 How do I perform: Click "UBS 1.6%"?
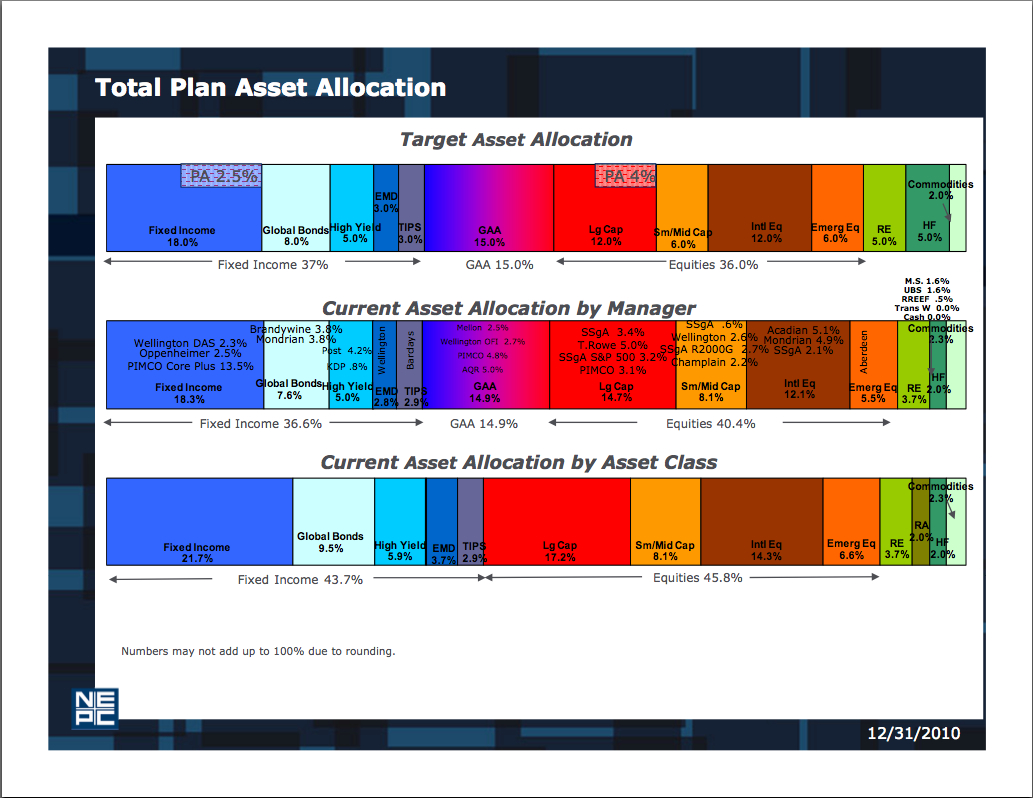click(x=927, y=290)
